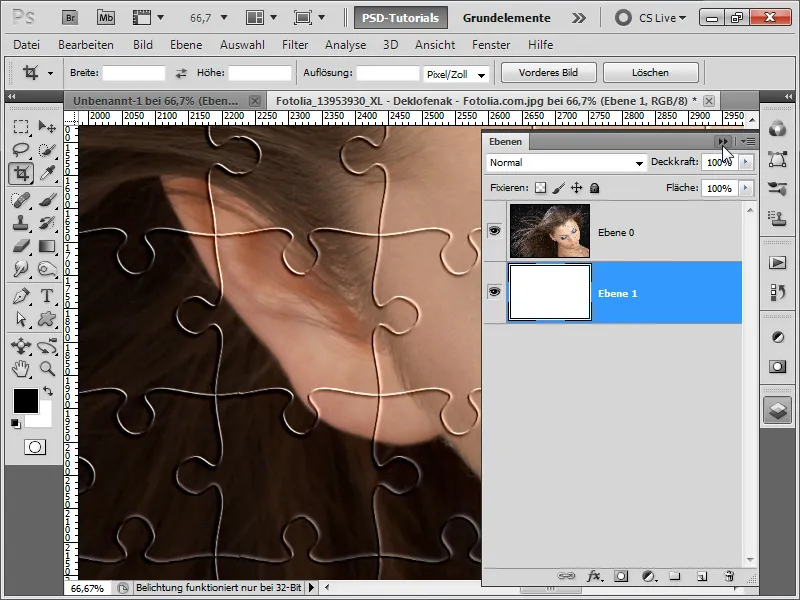This screenshot has width=800, height=600.
Task: Select the Gradient tool
Action: [47, 247]
